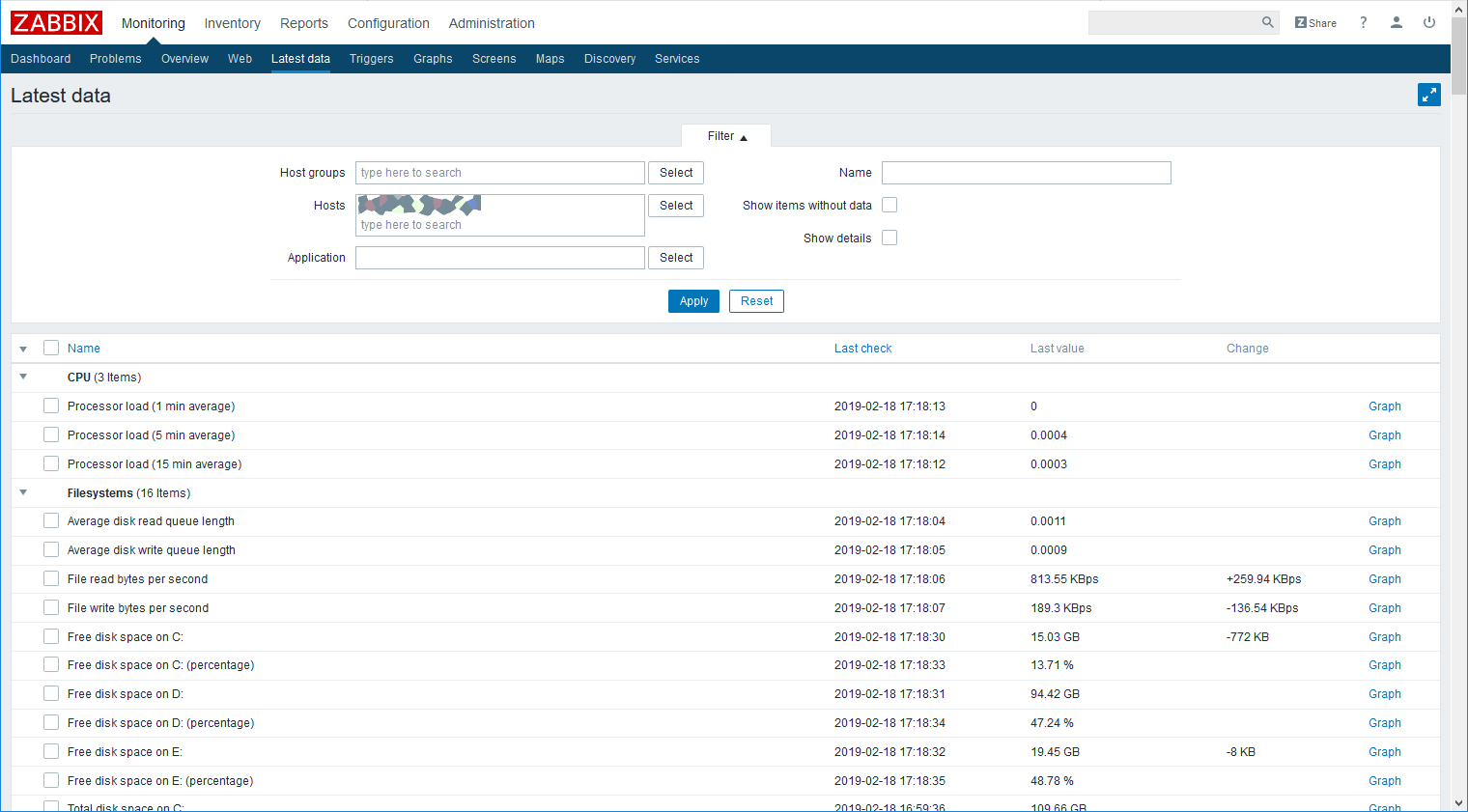Check the Processor load (1 min average) item
1468x812 pixels.
pos(51,406)
